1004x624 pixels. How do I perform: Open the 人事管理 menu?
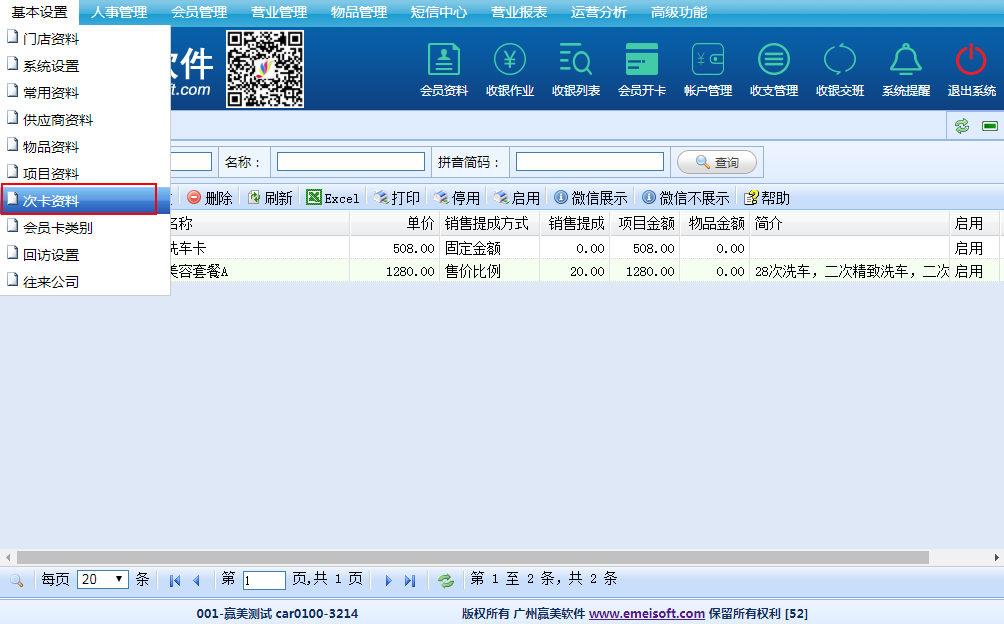118,12
